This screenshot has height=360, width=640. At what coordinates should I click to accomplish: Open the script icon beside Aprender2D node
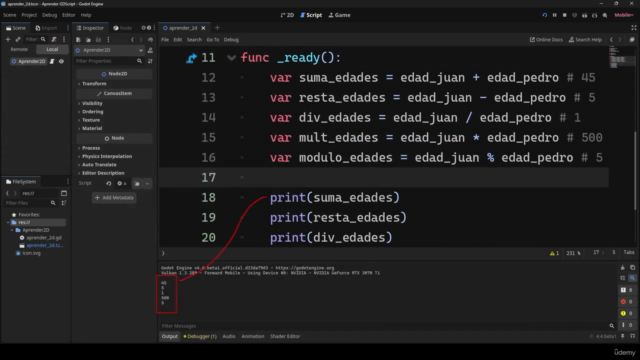(x=52, y=61)
